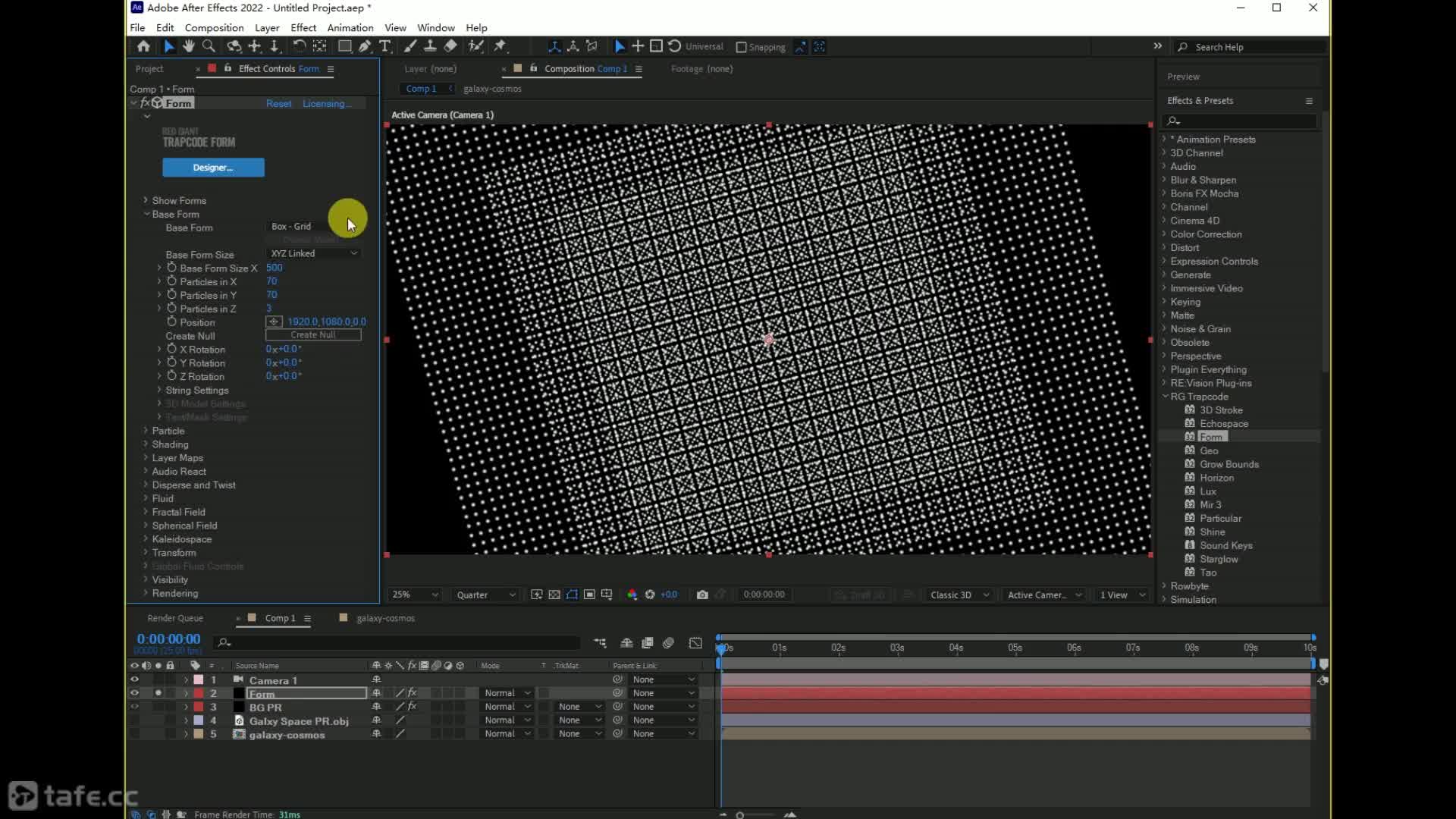Select the Roto Brush tool

click(475, 46)
